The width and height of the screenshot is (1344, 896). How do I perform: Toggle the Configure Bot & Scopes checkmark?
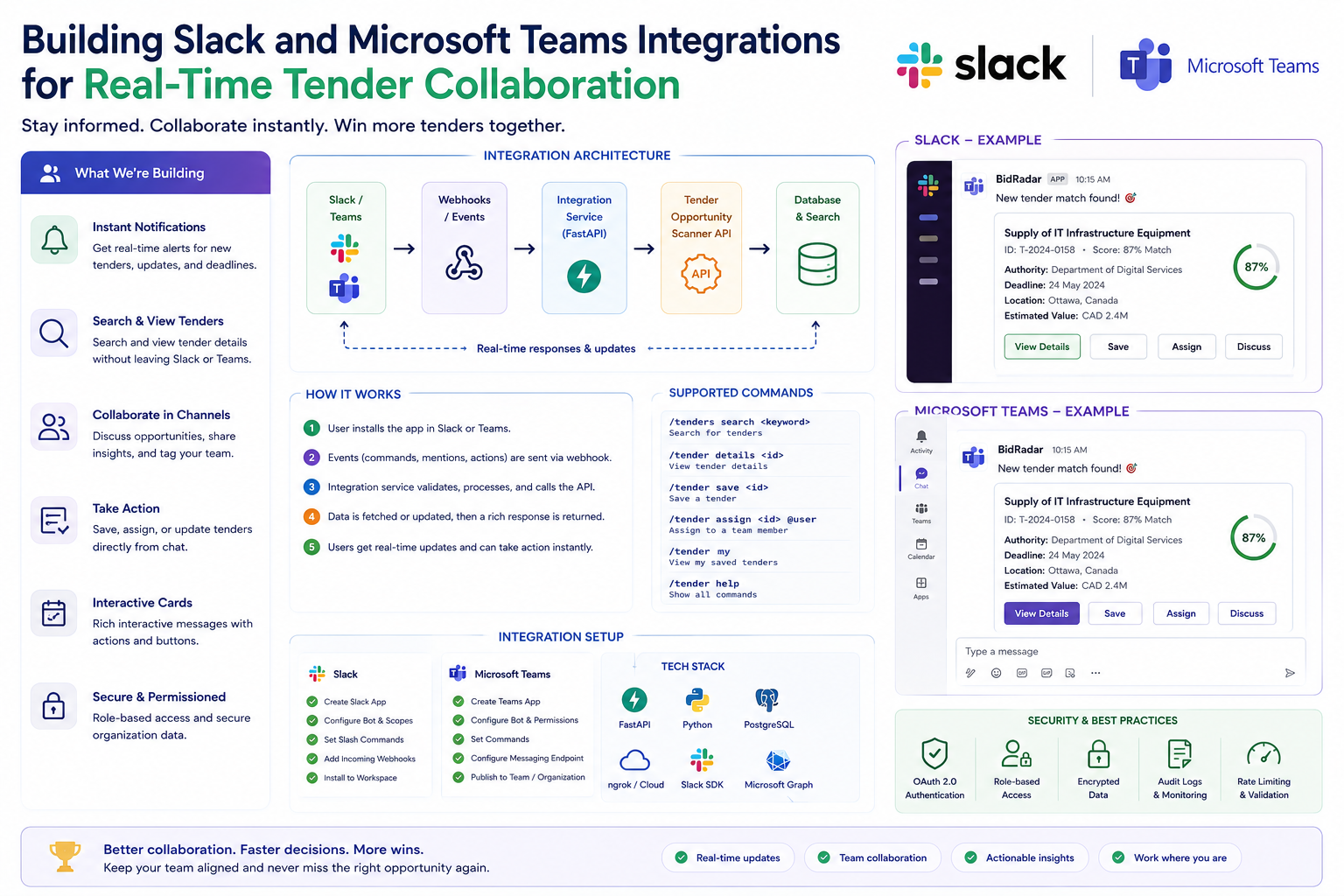point(312,721)
